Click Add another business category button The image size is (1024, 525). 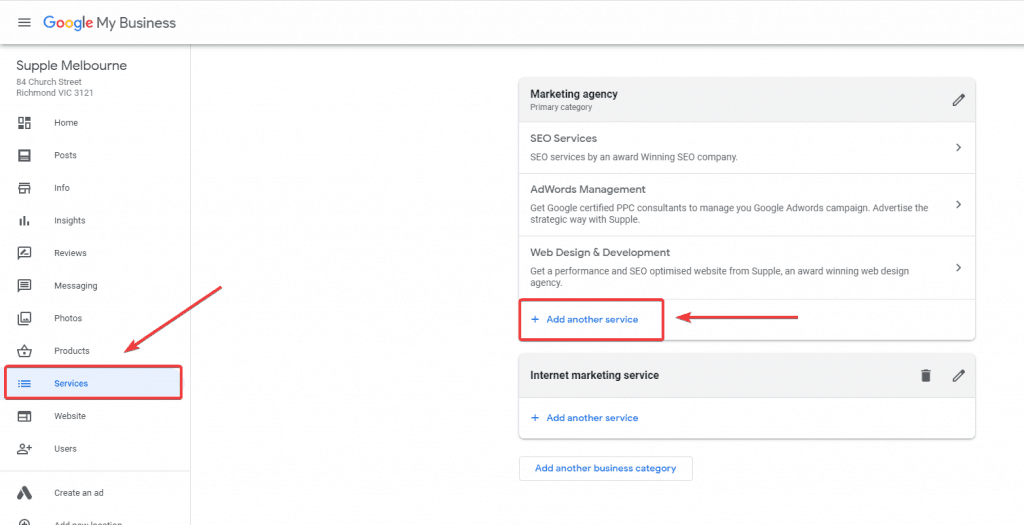[x=605, y=468]
